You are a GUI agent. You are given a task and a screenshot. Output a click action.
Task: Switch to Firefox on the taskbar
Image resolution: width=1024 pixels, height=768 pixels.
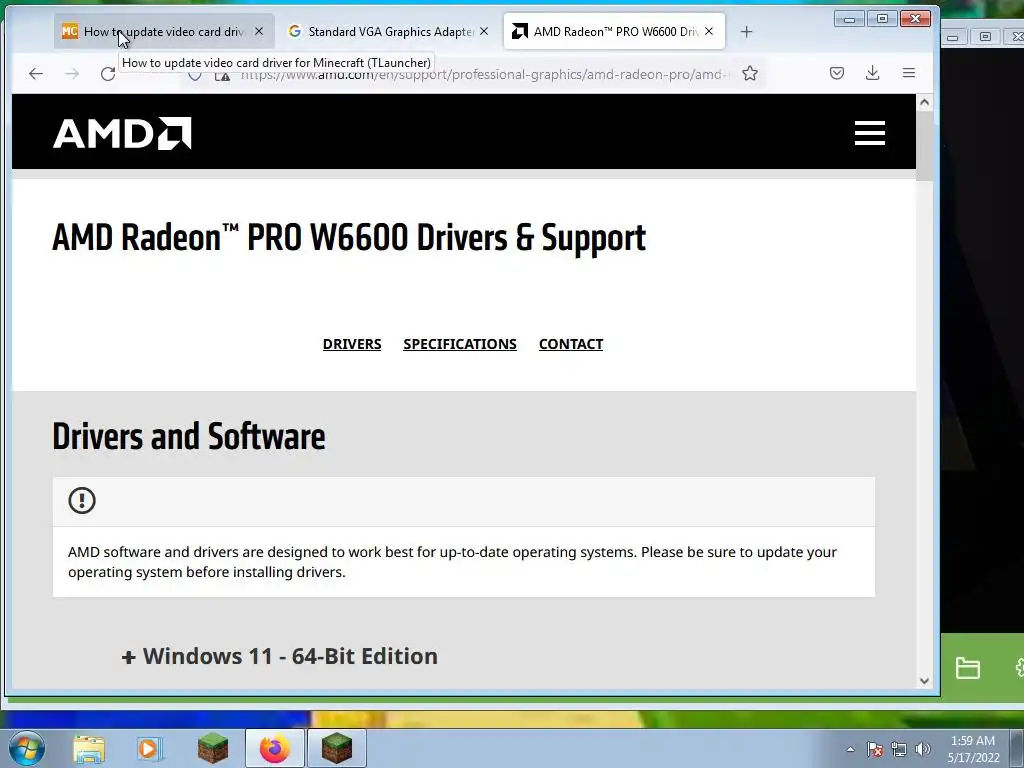click(275, 748)
